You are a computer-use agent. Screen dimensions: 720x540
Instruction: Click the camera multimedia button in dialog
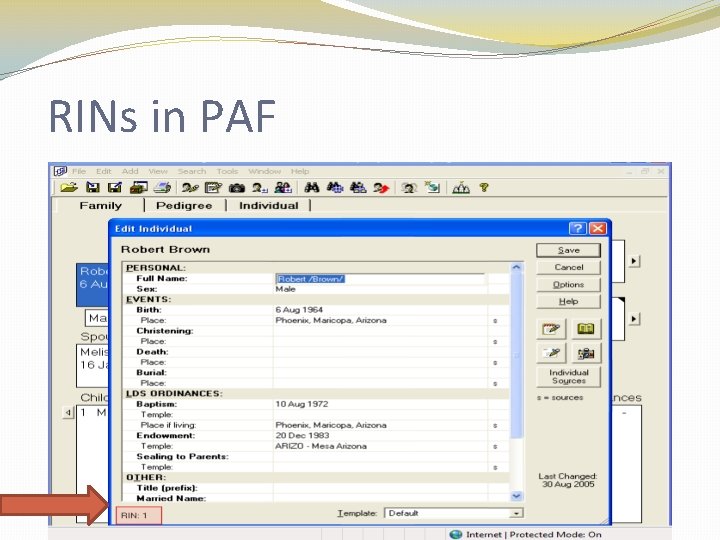coord(586,353)
